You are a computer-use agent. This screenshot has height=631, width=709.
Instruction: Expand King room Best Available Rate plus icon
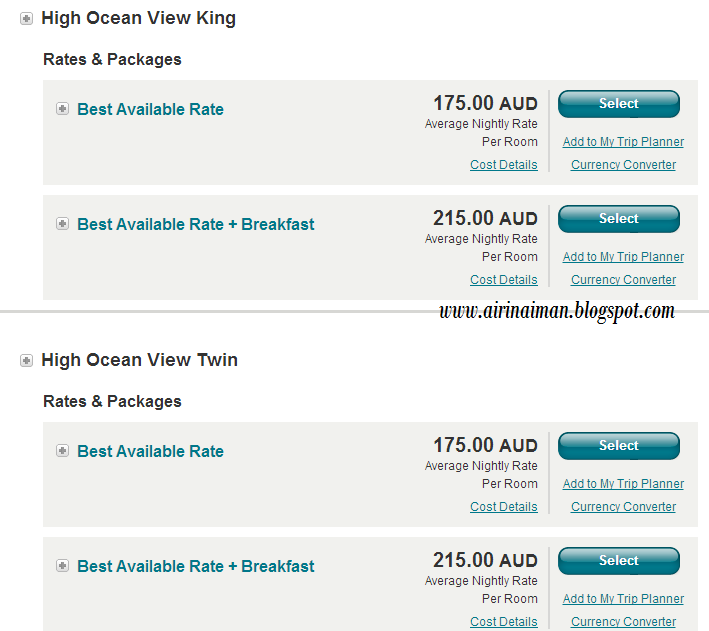(x=62, y=109)
